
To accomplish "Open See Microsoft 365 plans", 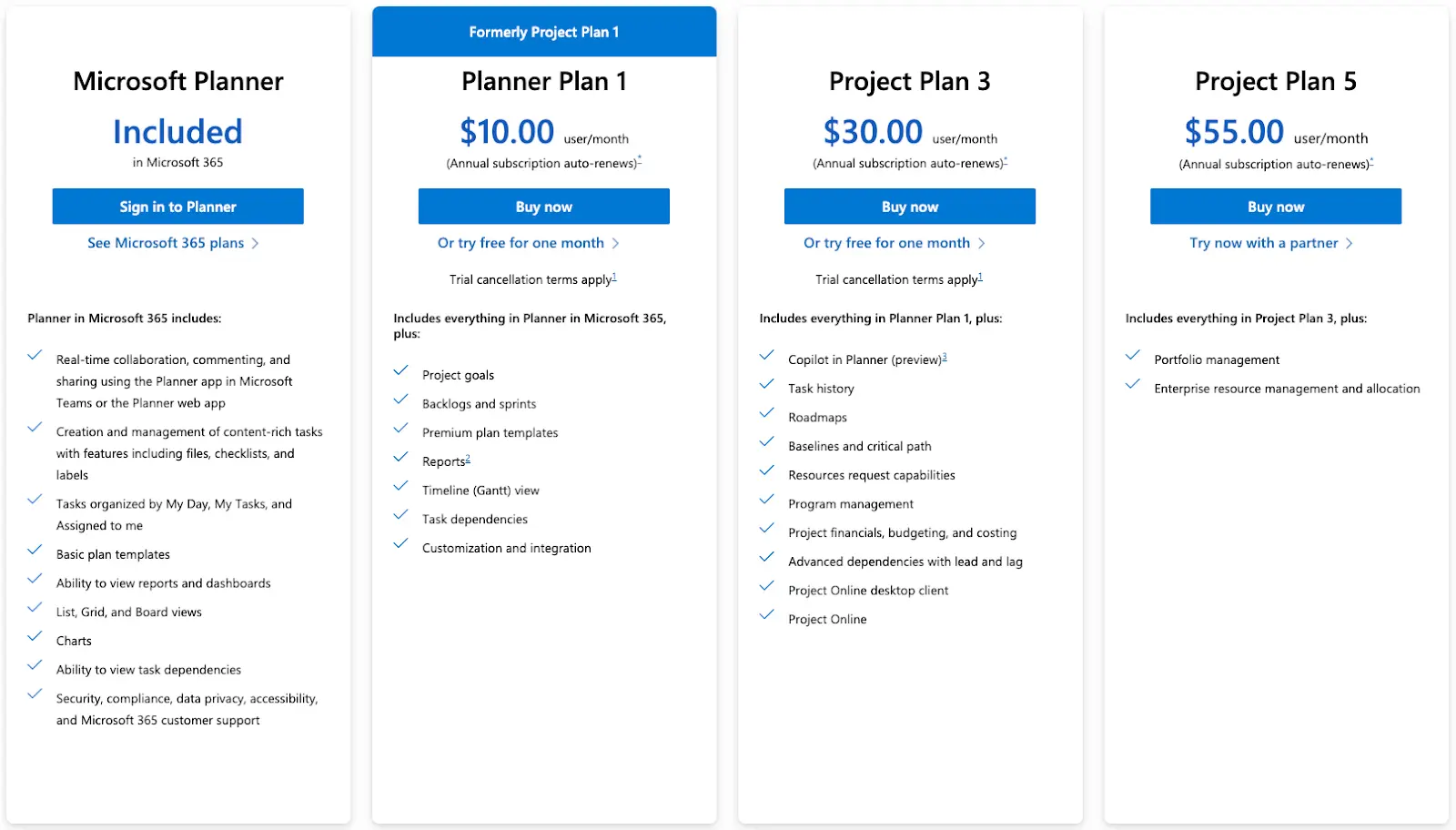I will click(165, 243).
